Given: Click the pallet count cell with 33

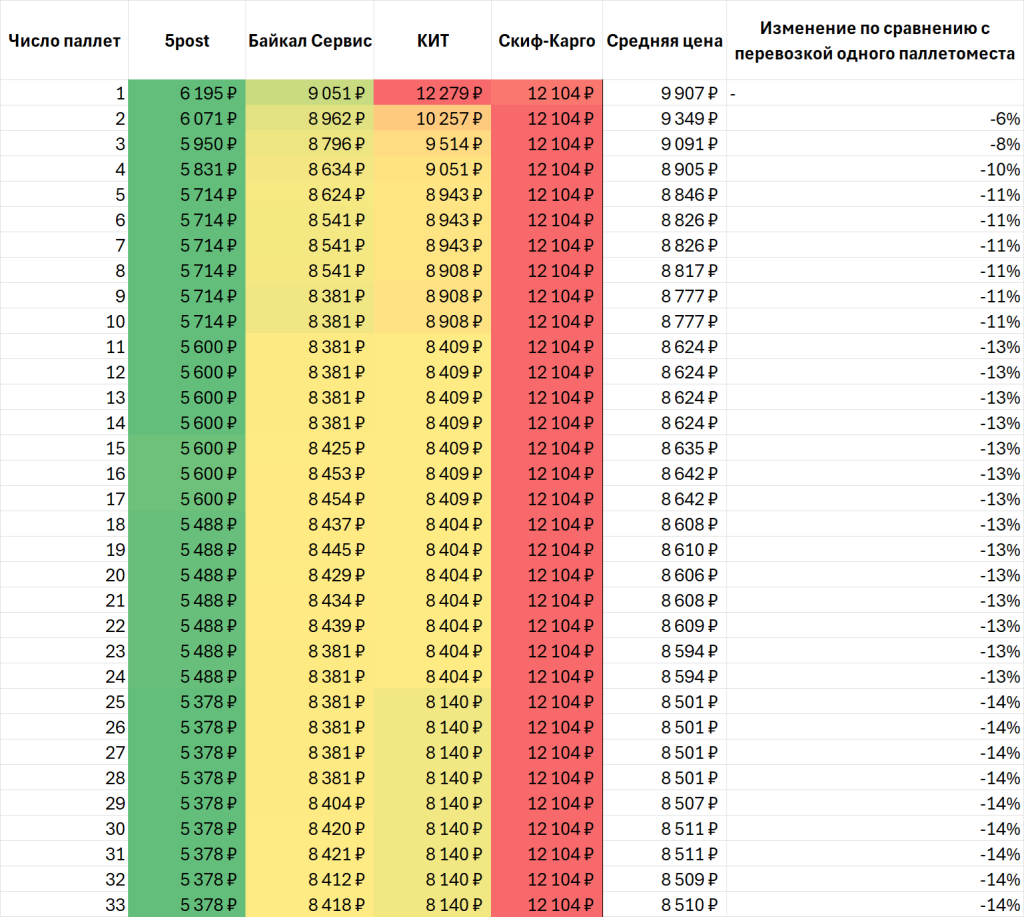Looking at the screenshot, I should tap(64, 904).
